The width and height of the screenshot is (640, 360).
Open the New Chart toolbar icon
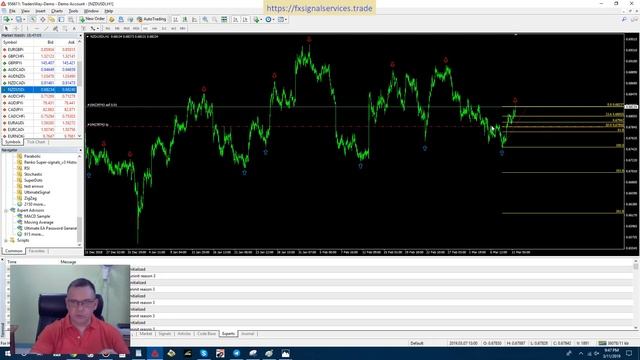coord(7,19)
